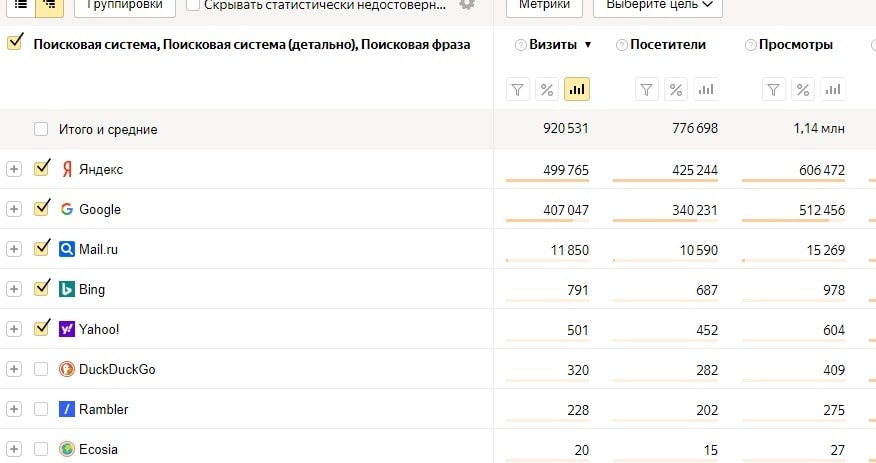Click the Яндекс visits bar indicator

pos(548,180)
